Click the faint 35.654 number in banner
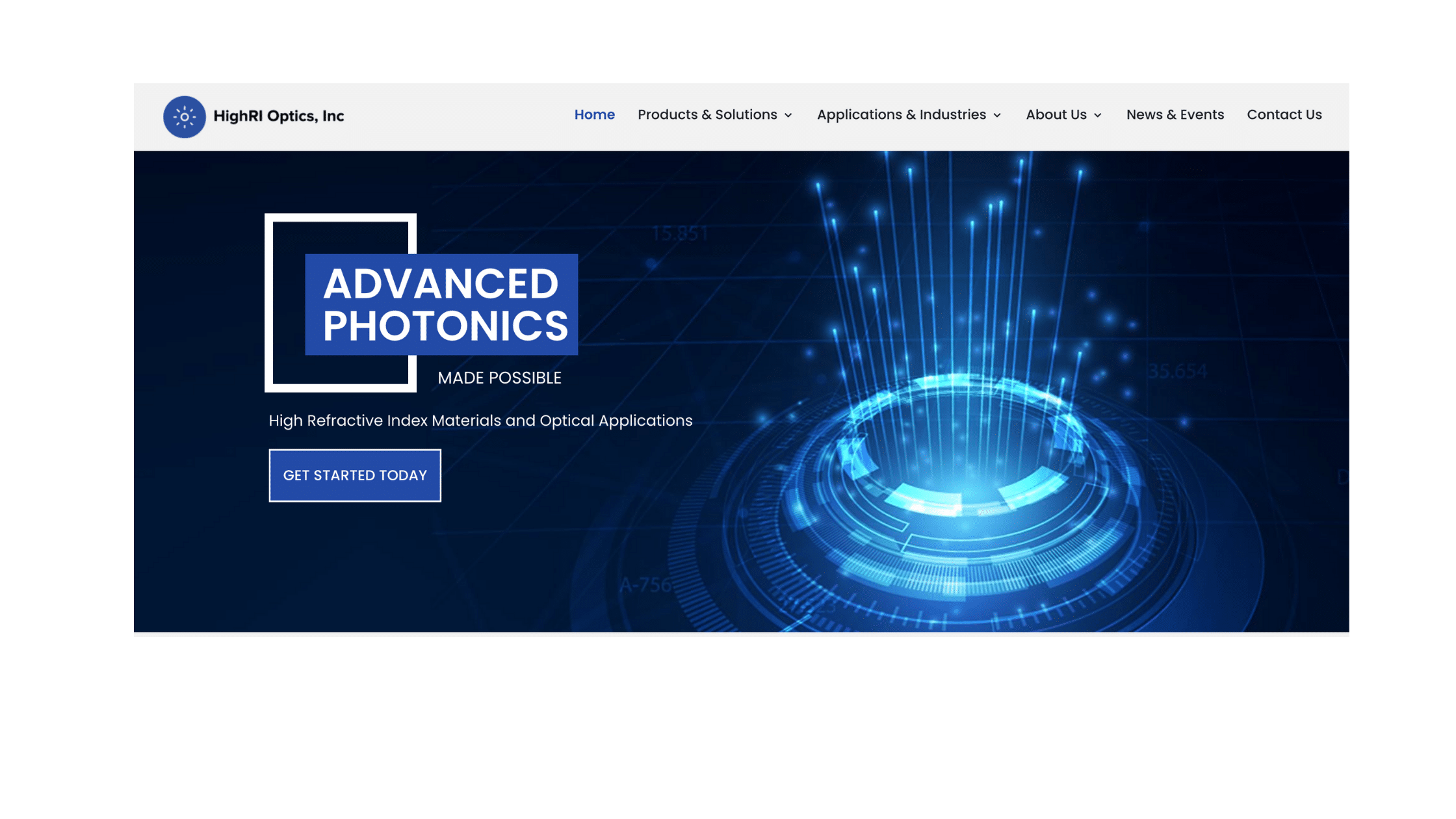 (1176, 371)
